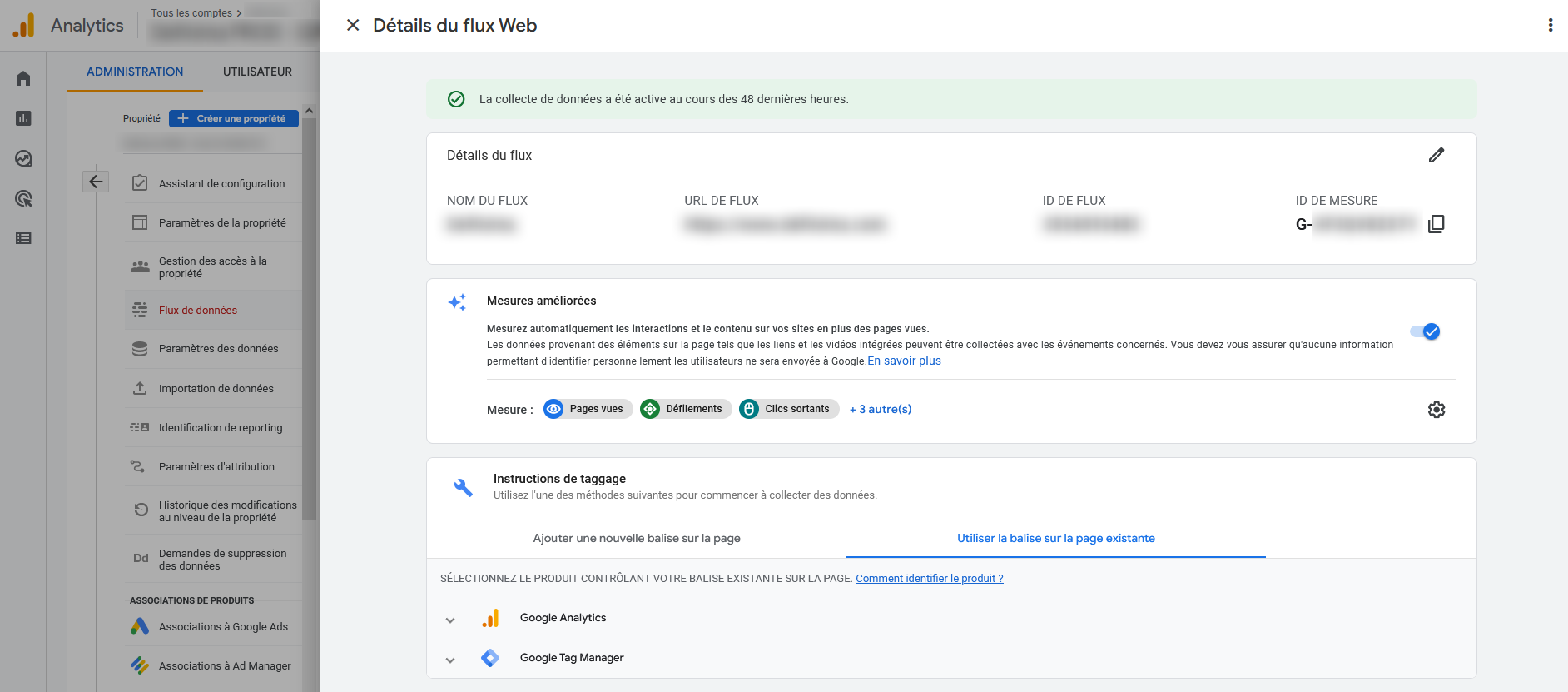Click the blurred URL de flux value
Viewport: 1568px width, 692px height.
click(x=786, y=224)
